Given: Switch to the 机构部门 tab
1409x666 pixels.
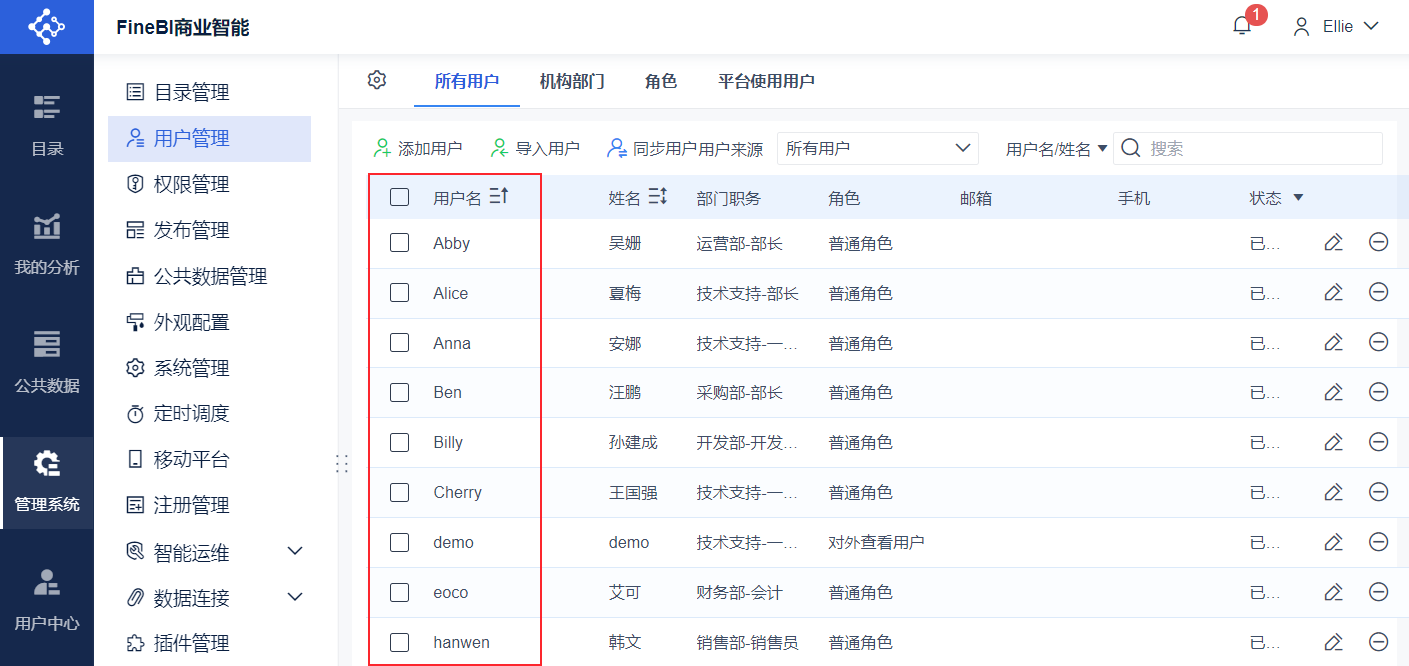Looking at the screenshot, I should click(x=572, y=81).
